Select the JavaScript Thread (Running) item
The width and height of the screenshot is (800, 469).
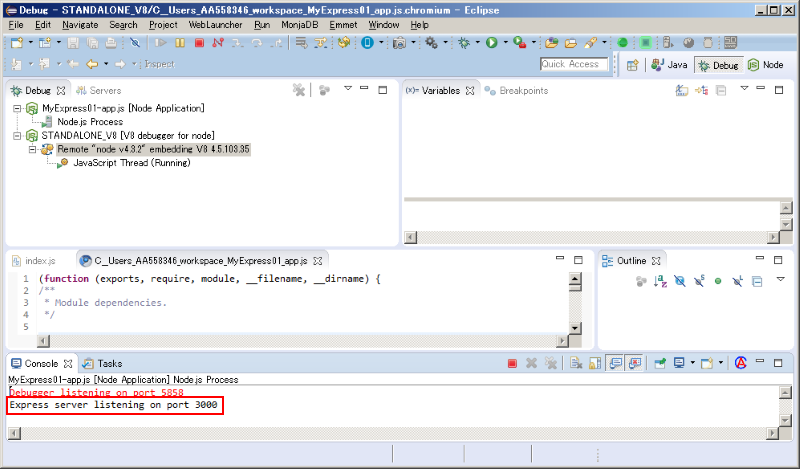(x=132, y=163)
